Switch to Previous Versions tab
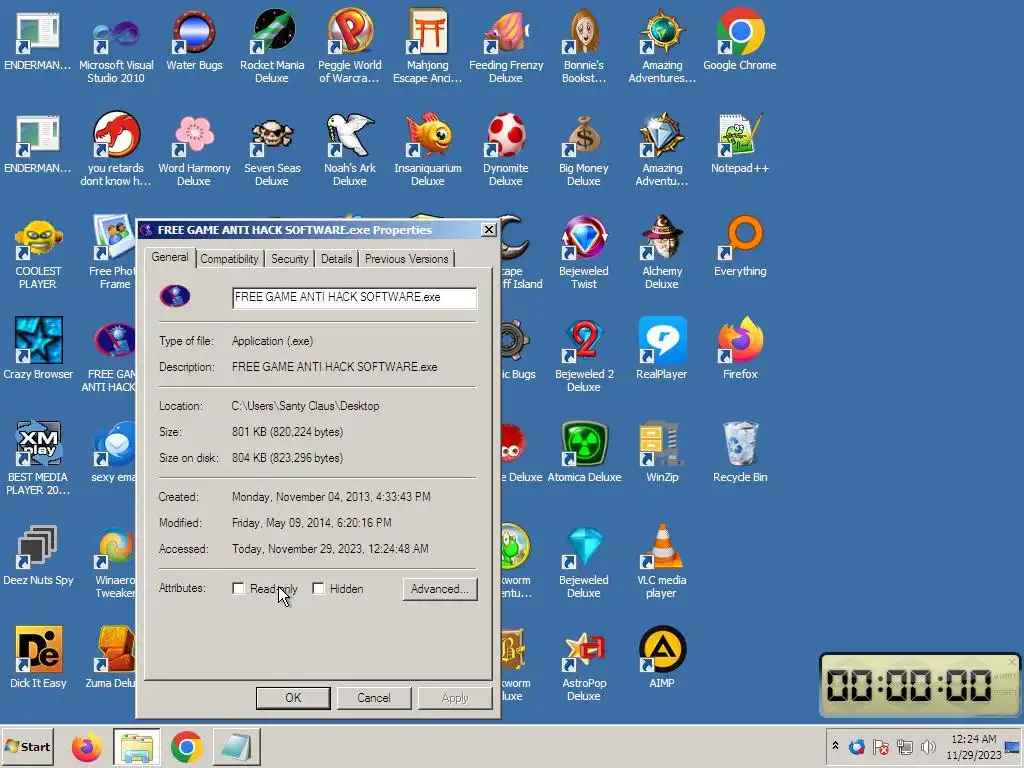The width and height of the screenshot is (1024, 768). 406,259
